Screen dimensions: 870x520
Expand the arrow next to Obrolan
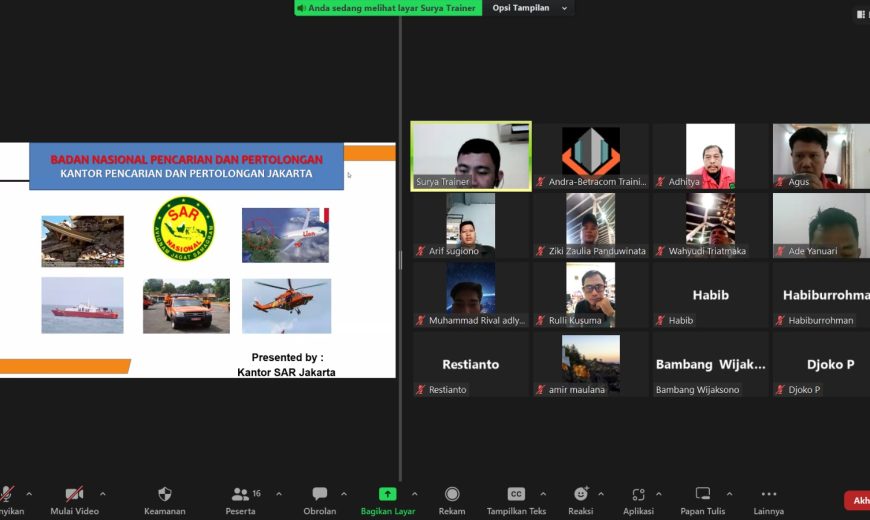[x=344, y=493]
